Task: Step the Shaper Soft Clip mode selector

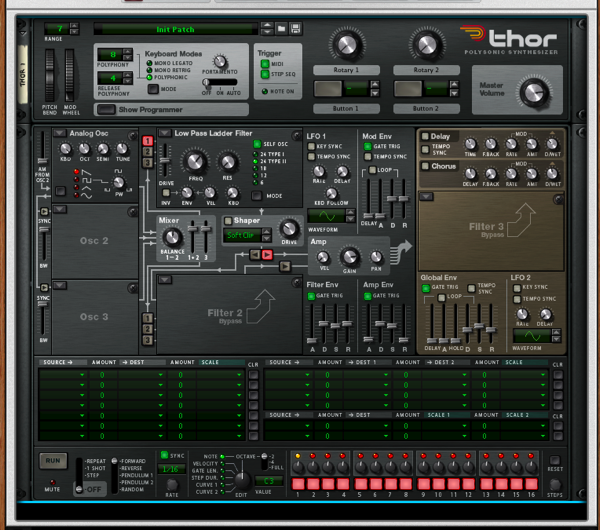Action: tap(266, 235)
